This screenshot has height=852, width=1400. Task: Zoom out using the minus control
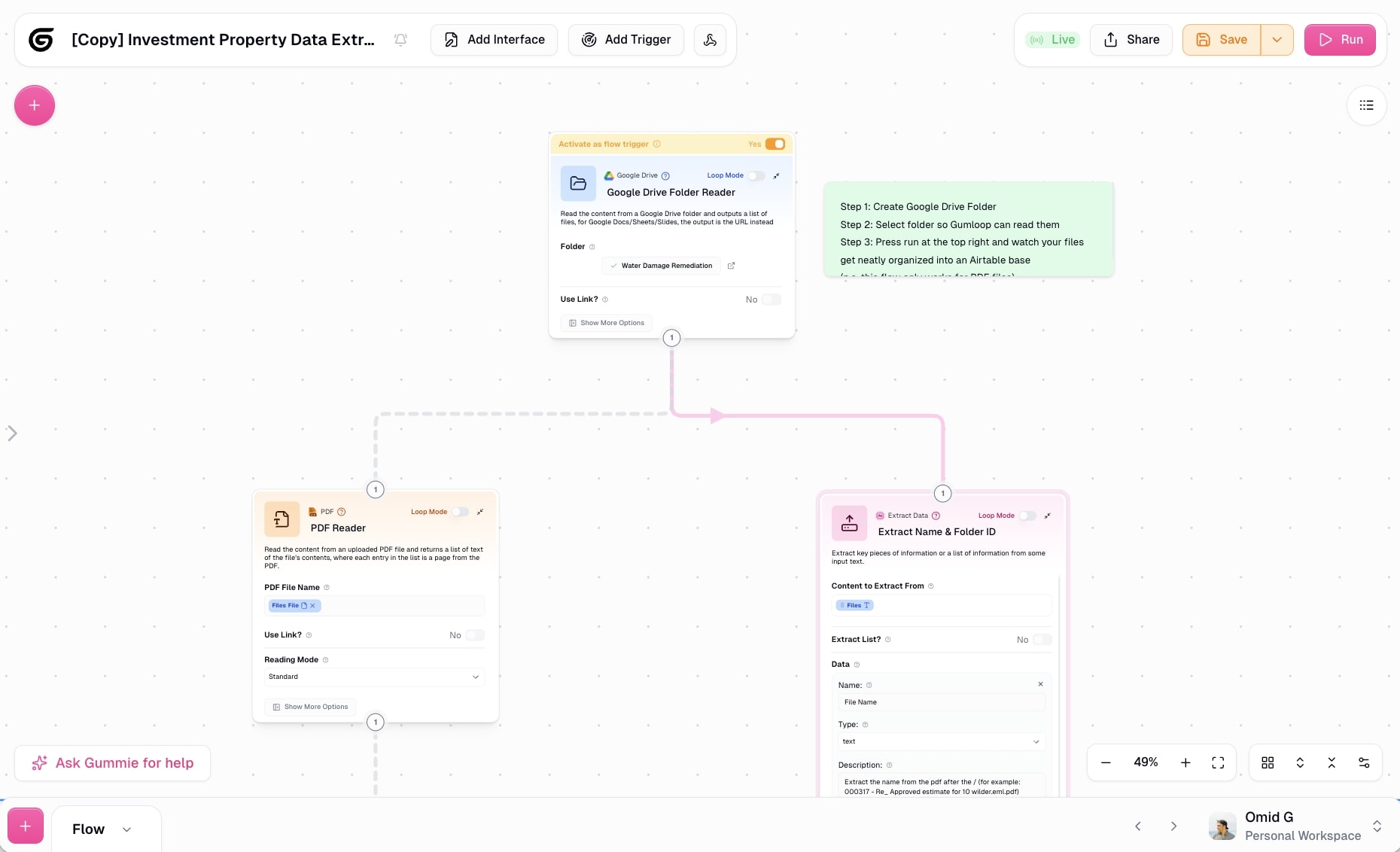1106,762
